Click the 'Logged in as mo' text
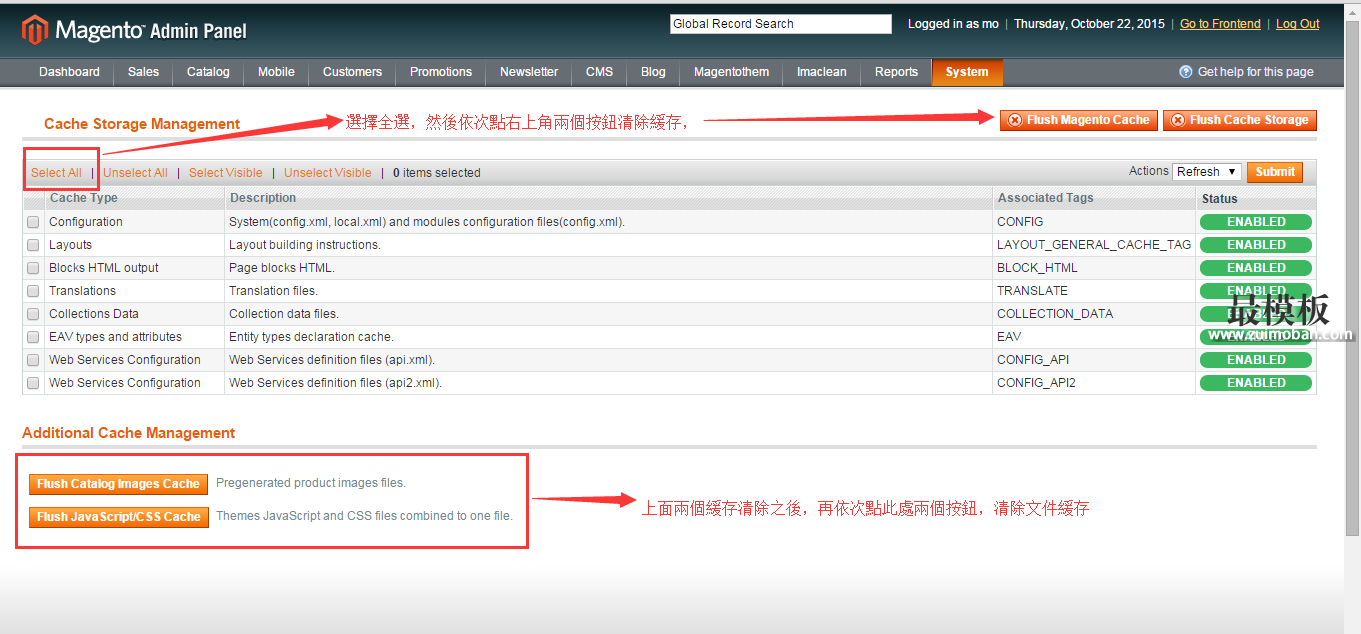This screenshot has height=634, width=1361. click(953, 24)
